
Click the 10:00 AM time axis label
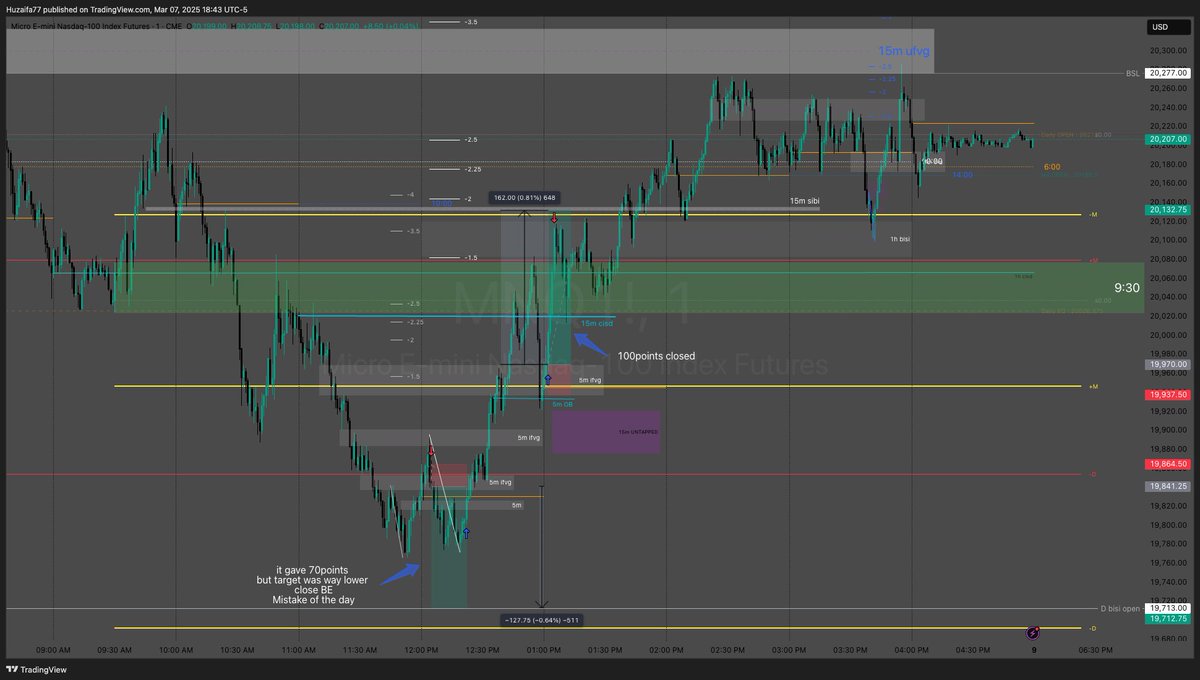[176, 650]
